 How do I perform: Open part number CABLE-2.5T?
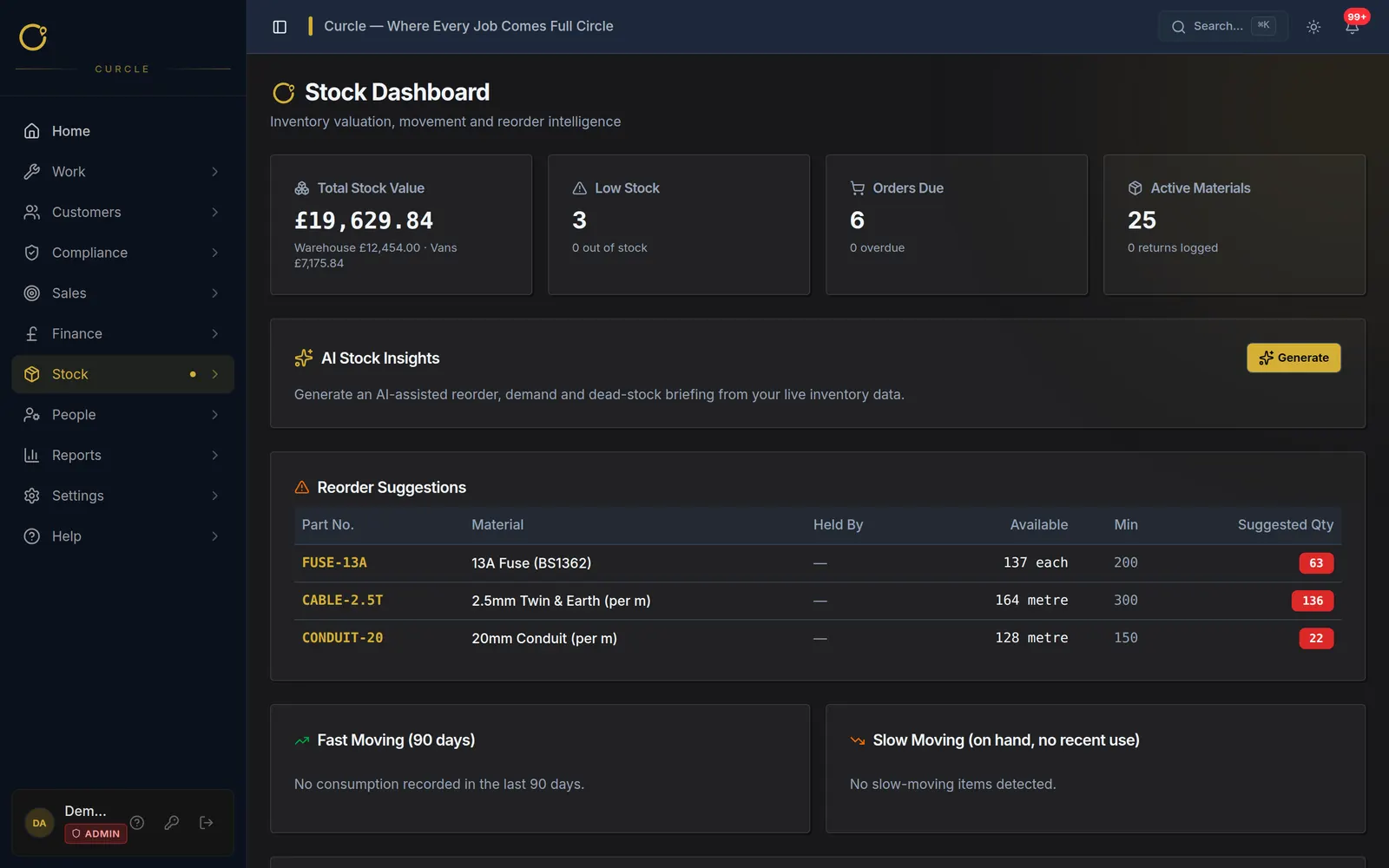(x=342, y=600)
